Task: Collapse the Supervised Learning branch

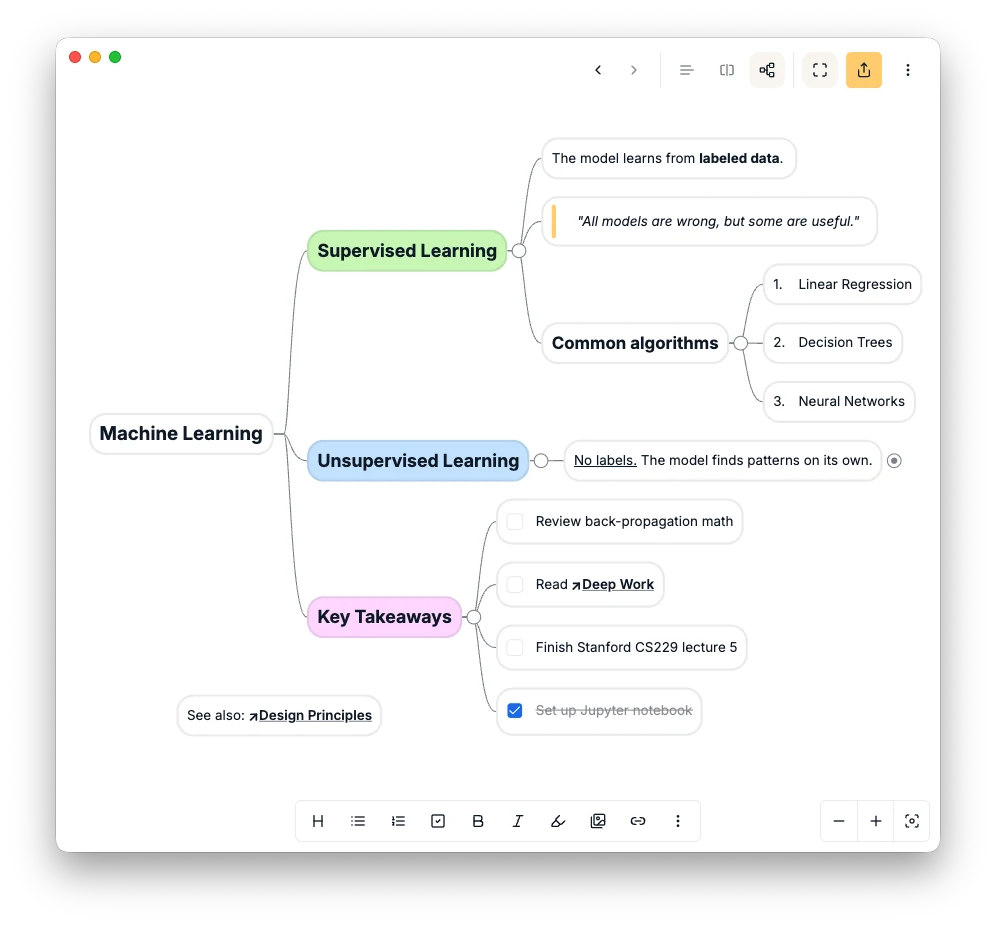Action: click(518, 251)
